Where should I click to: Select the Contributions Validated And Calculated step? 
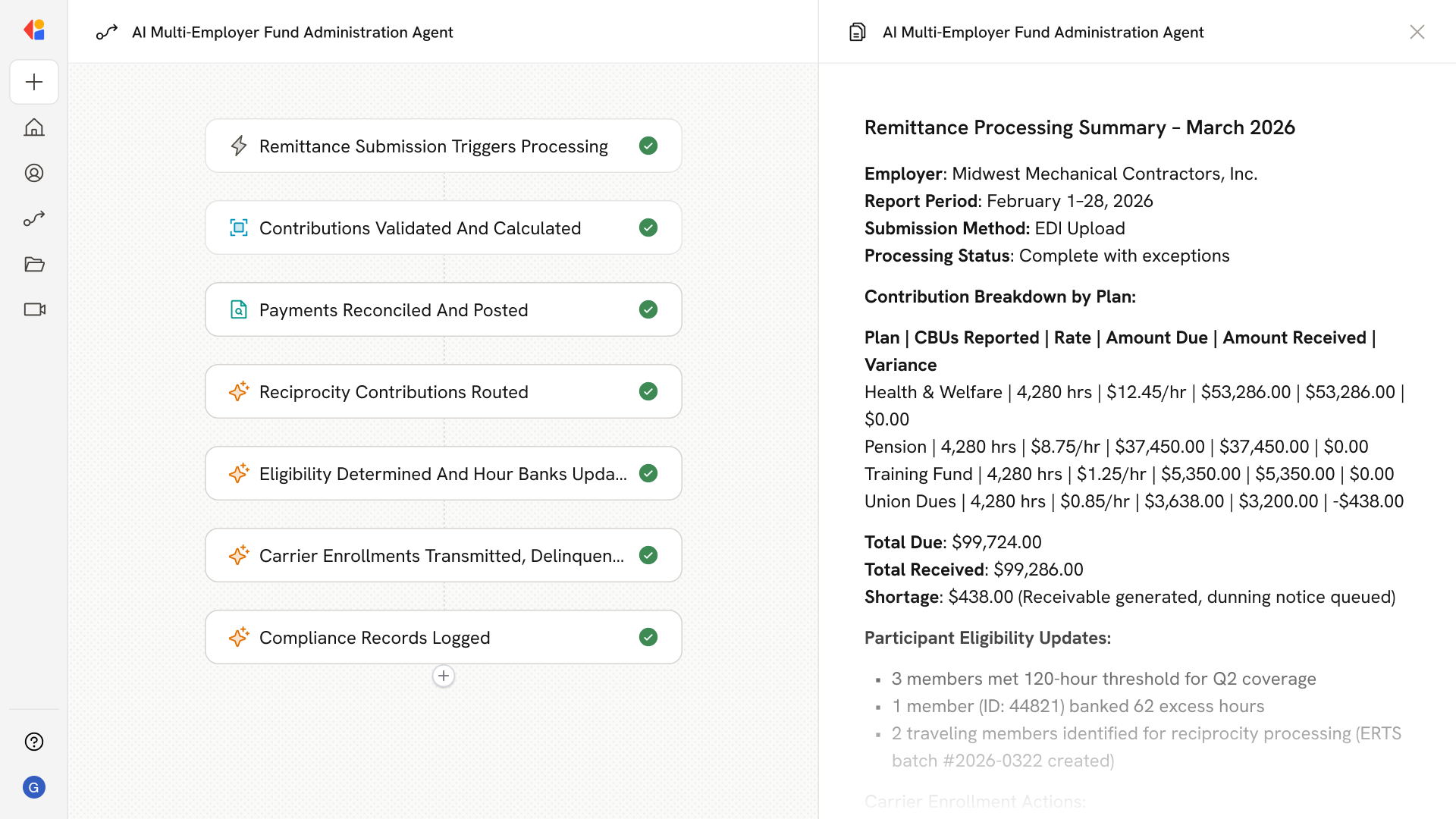pos(419,227)
